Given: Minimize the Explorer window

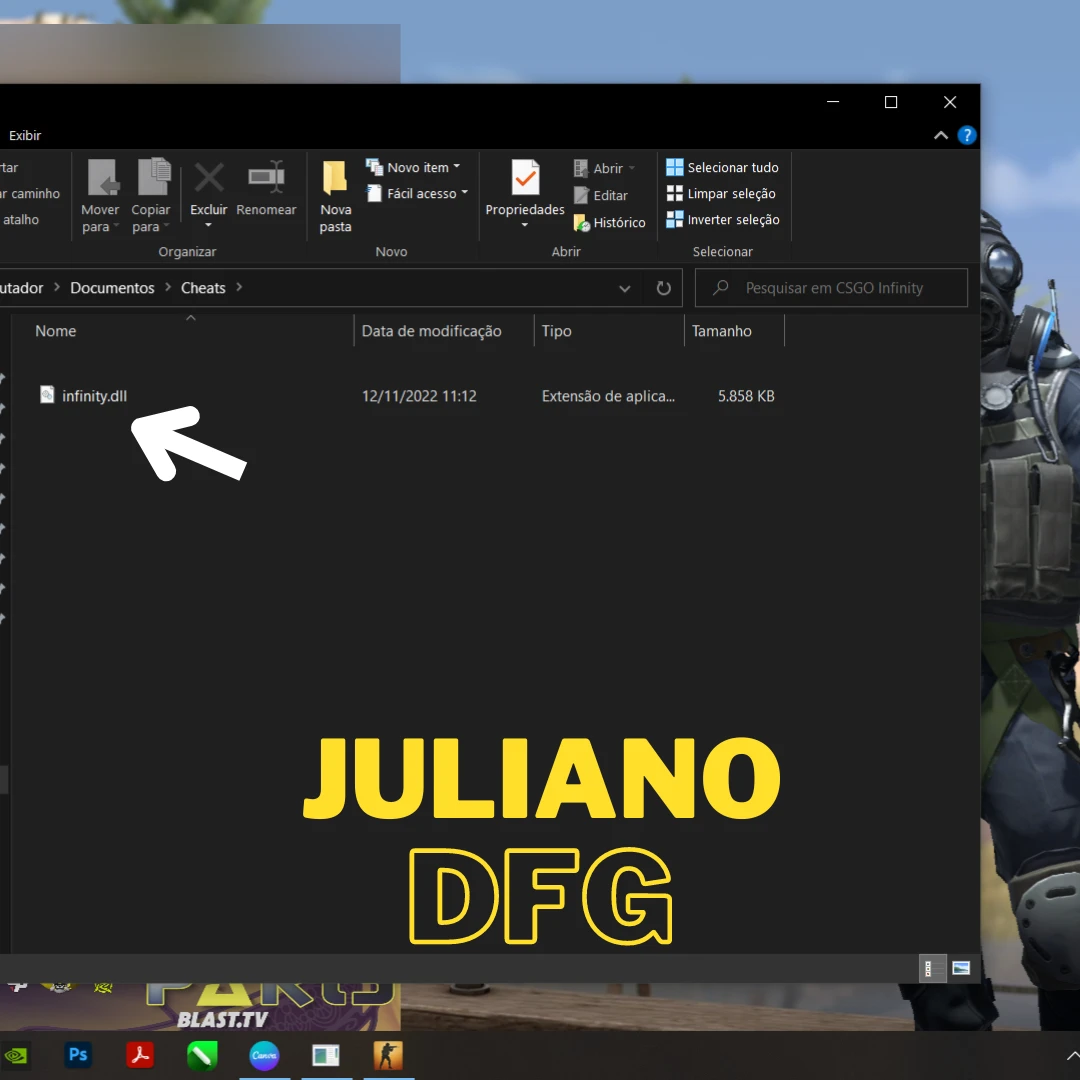Looking at the screenshot, I should [x=833, y=102].
